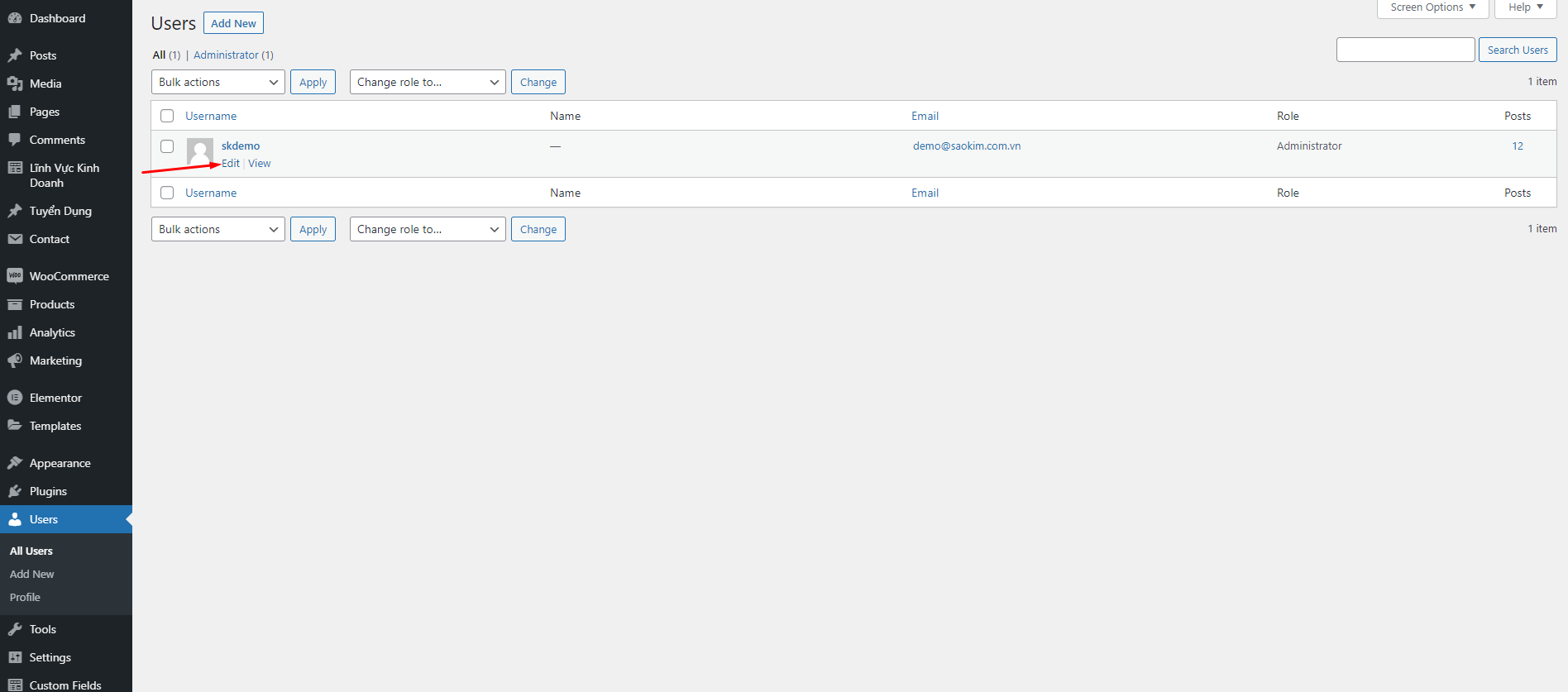Expand the top 'Change role to...' dropdown
Screen dimensions: 1568x692
(x=427, y=82)
